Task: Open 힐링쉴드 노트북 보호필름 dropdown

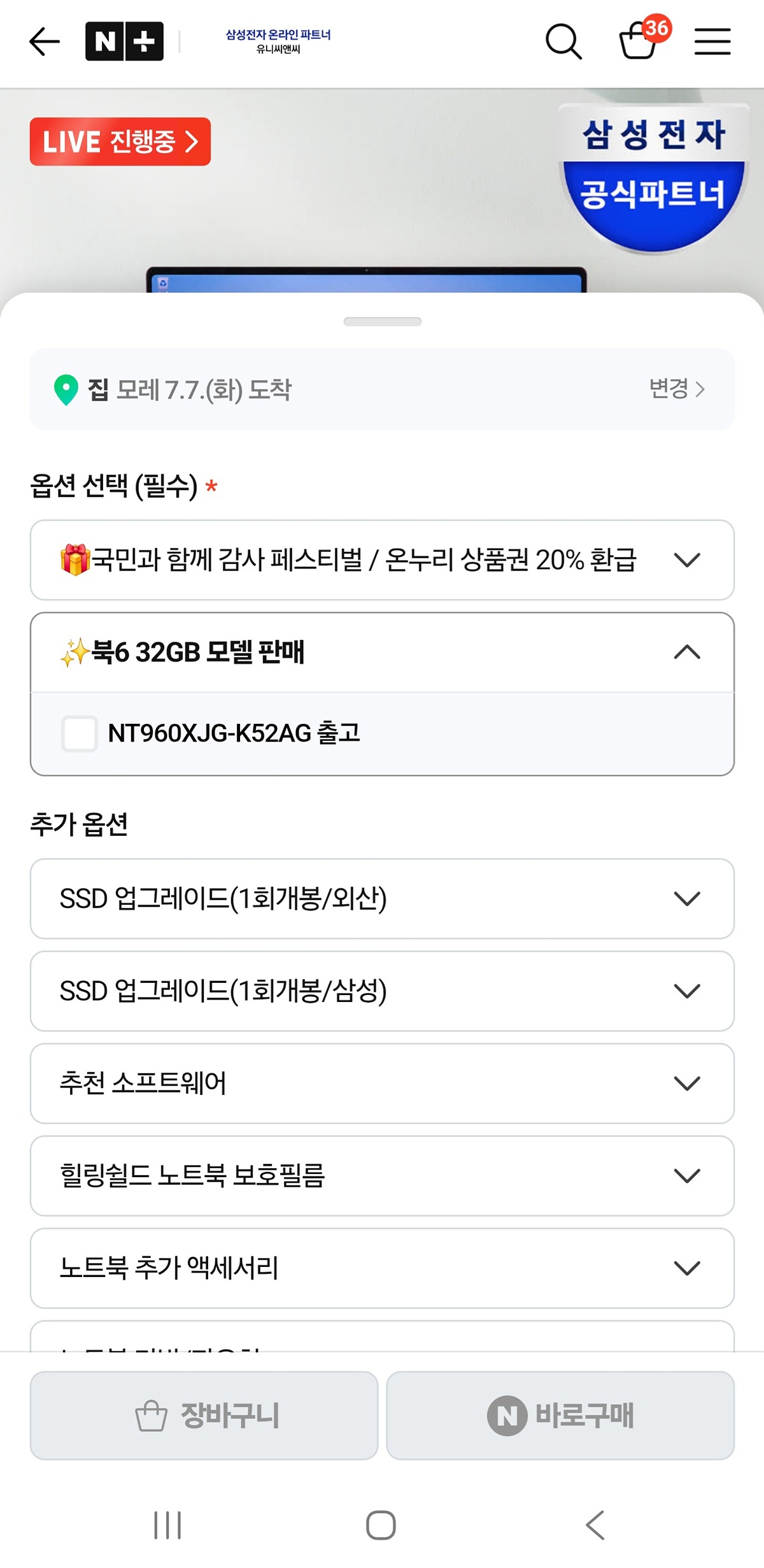Action: pyautogui.click(x=382, y=1176)
